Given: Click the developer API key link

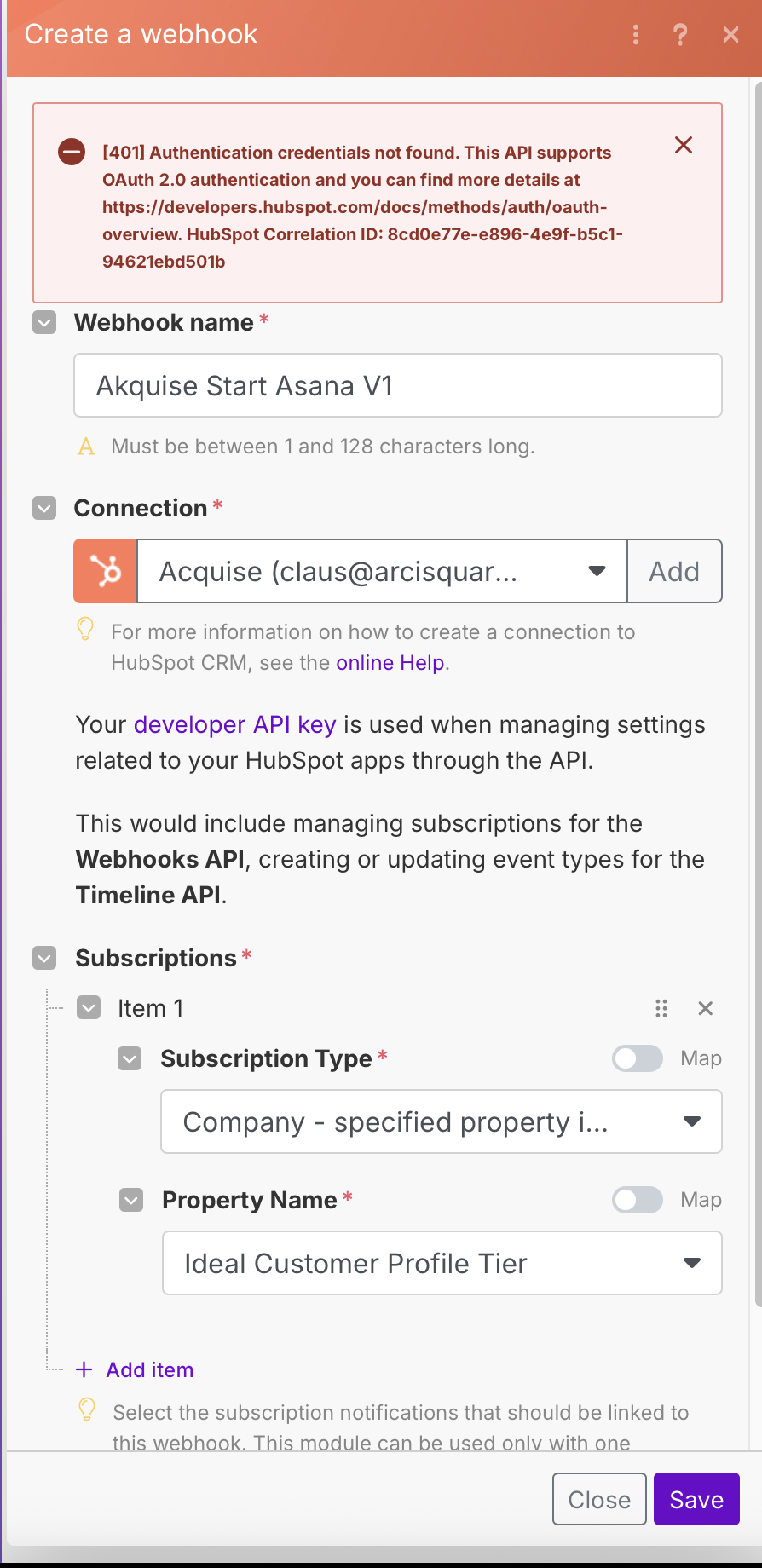Looking at the screenshot, I should point(234,724).
